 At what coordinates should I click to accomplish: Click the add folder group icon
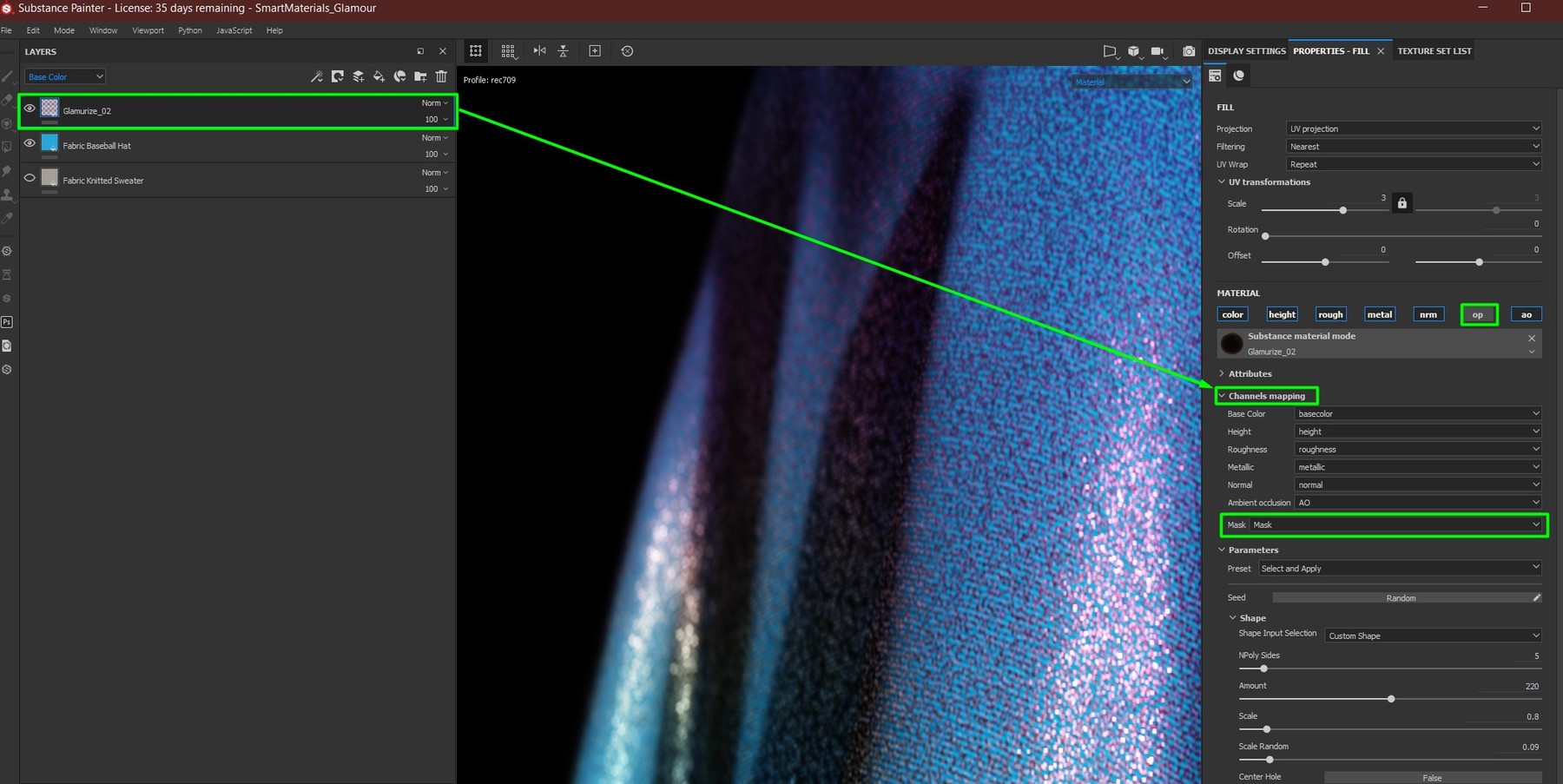[420, 76]
